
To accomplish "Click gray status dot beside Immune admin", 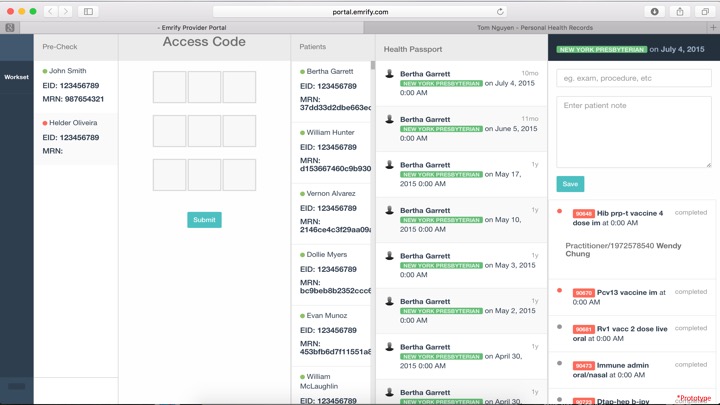I will (x=559, y=363).
